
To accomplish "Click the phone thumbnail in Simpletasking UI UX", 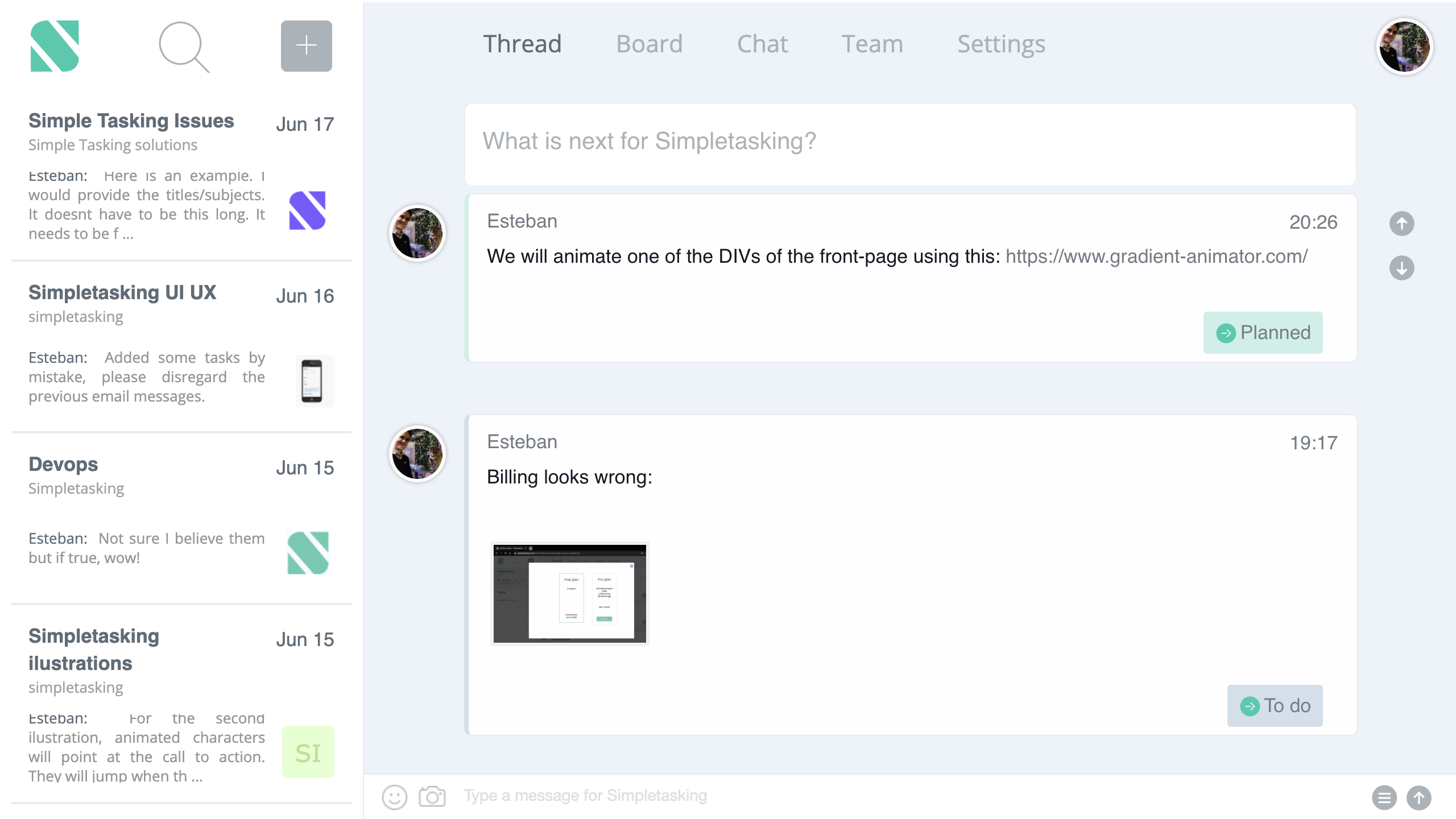I will pos(315,381).
